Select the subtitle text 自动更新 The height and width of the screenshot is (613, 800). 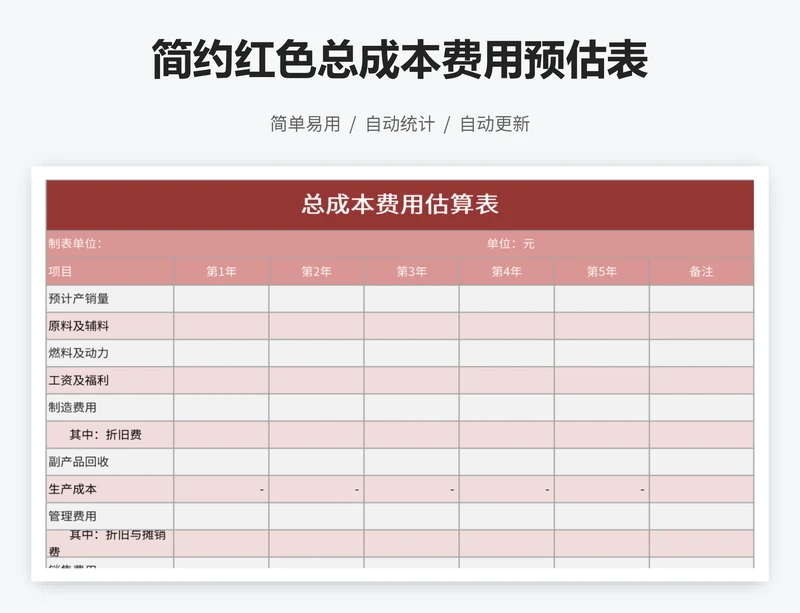coord(495,124)
